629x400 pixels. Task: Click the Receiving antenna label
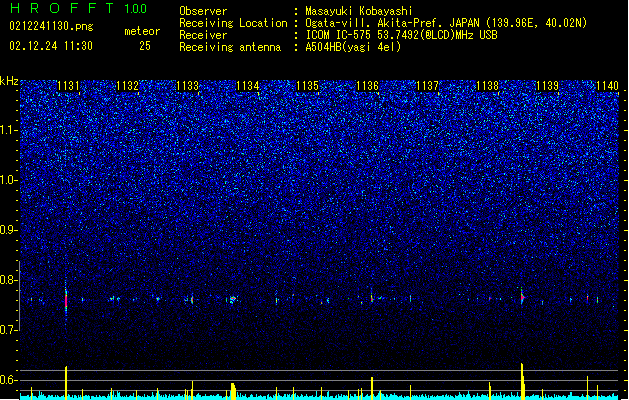(x=230, y=47)
